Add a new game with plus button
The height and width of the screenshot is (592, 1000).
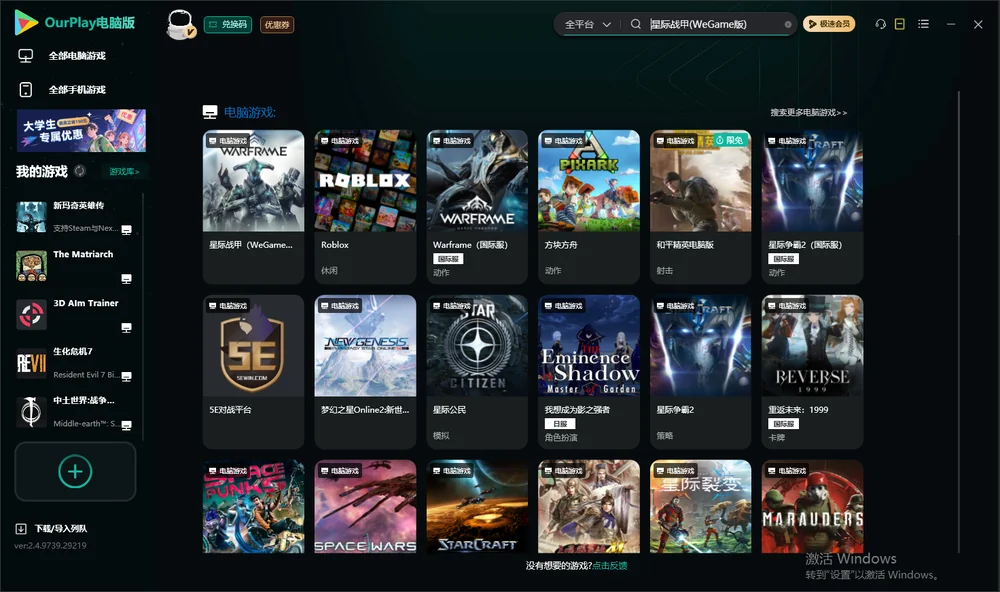pyautogui.click(x=75, y=471)
